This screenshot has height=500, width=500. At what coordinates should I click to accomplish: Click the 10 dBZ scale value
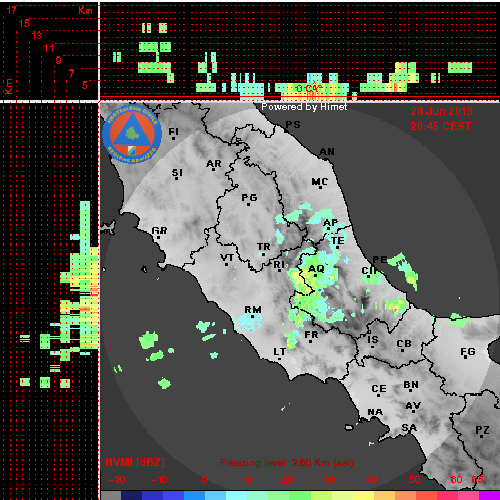pos(246,480)
